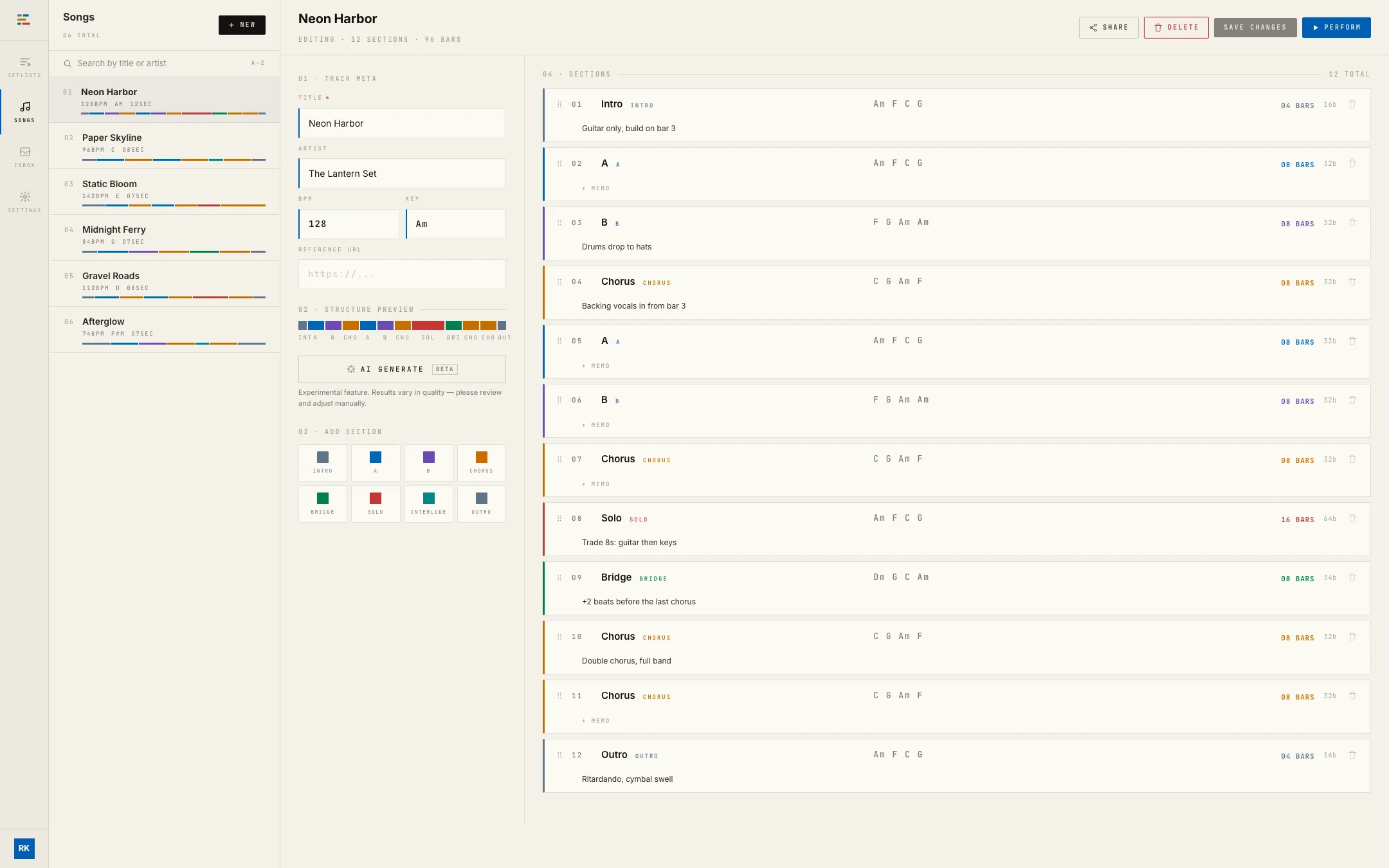1389x868 pixels.
Task: Grab the drag handle of section 05 A
Action: tap(559, 341)
